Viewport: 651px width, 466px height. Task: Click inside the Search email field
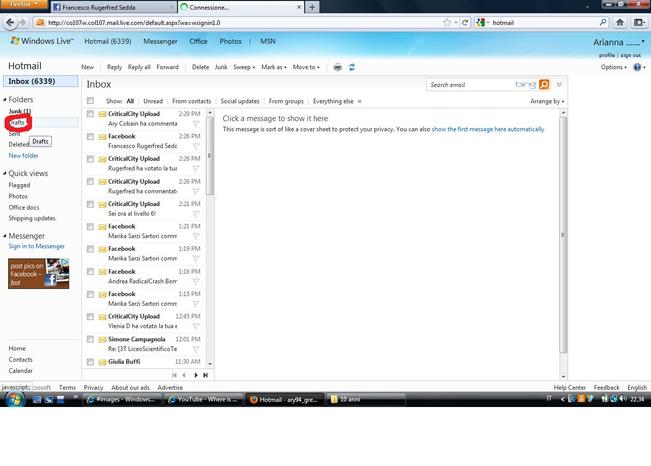tap(471, 84)
